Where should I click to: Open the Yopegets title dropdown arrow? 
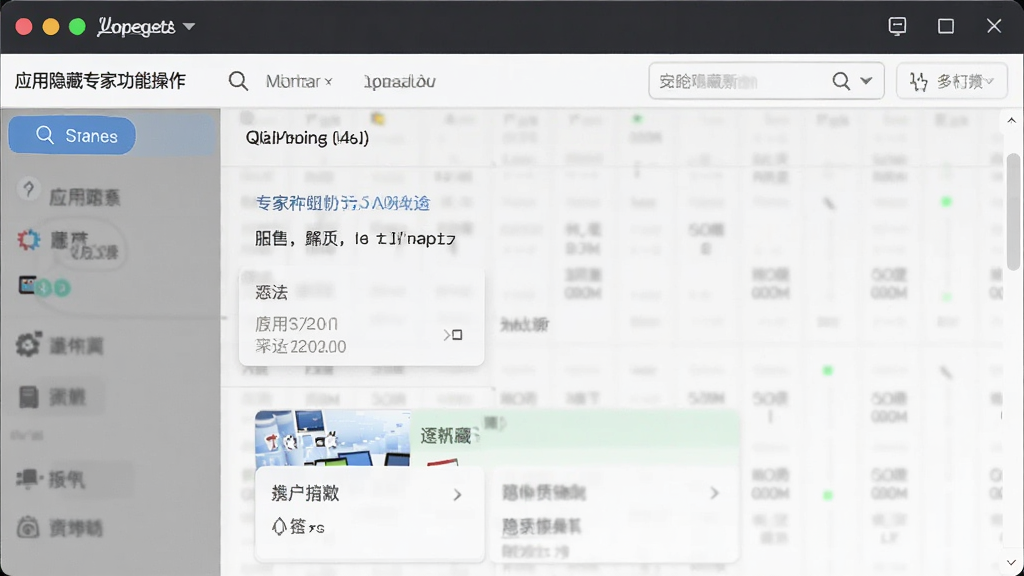click(189, 27)
